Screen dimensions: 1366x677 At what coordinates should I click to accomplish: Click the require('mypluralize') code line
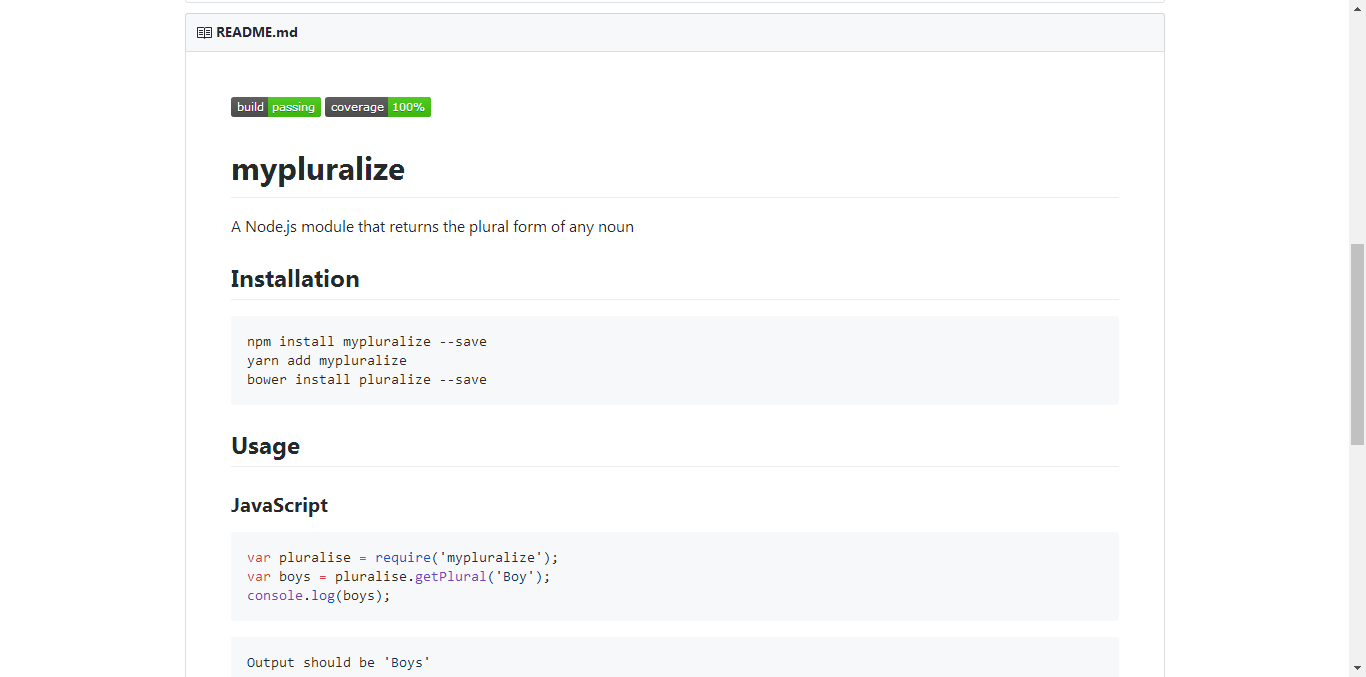pos(403,558)
